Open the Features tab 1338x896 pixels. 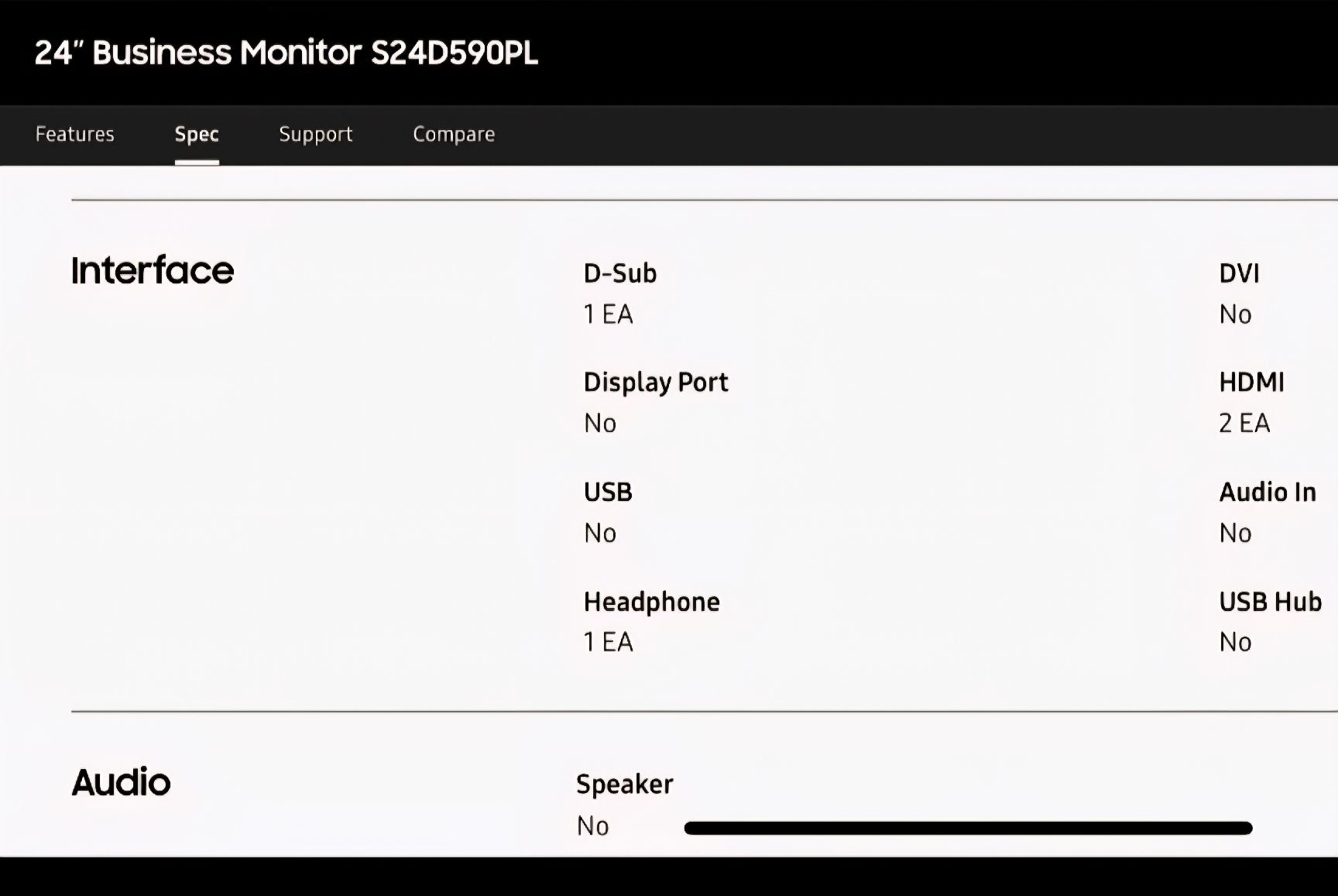pos(74,134)
